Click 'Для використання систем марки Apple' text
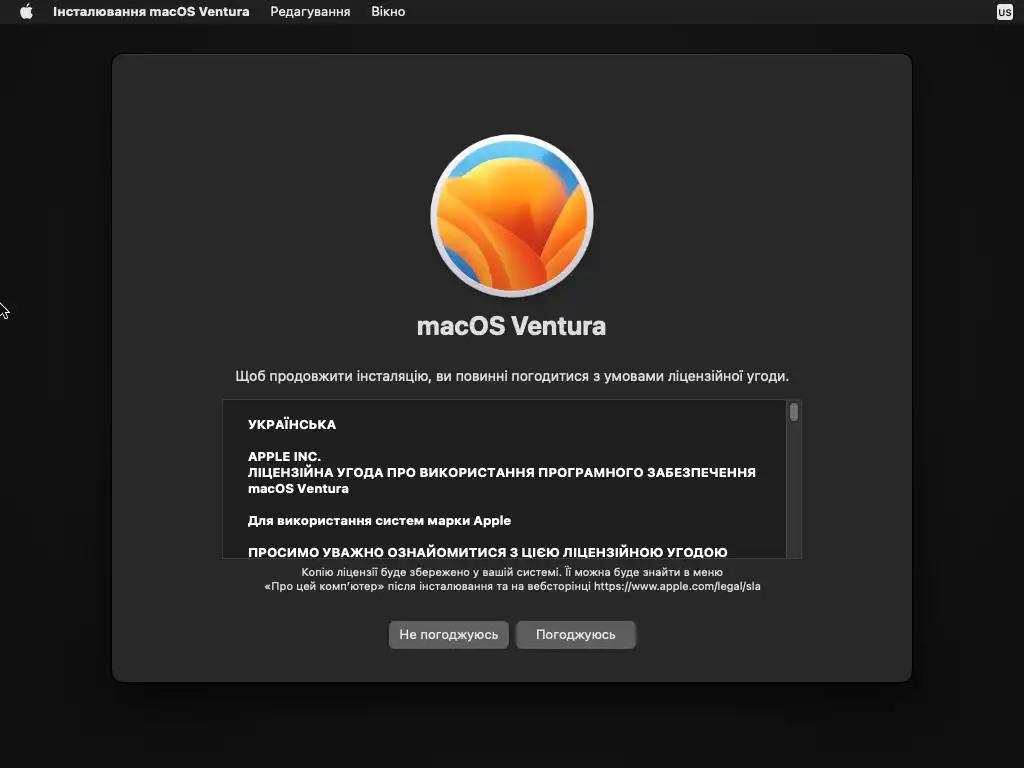This screenshot has height=768, width=1024. coord(379,520)
